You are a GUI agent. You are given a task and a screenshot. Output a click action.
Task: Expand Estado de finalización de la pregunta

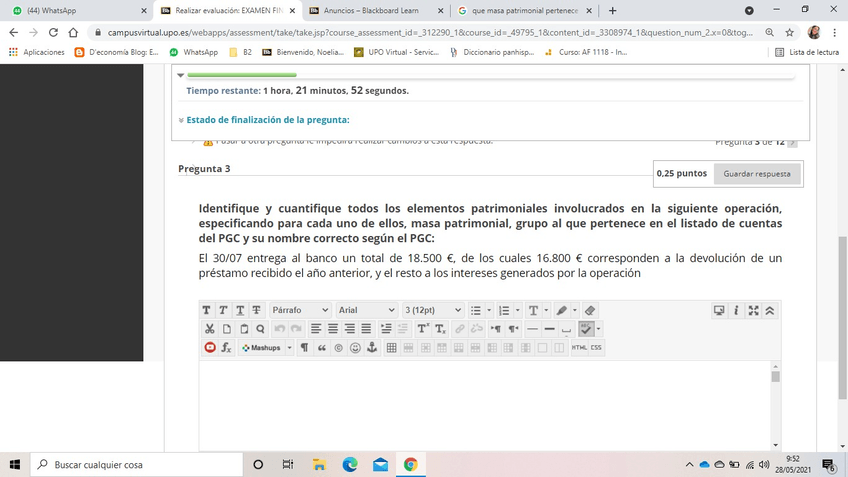[267, 120]
